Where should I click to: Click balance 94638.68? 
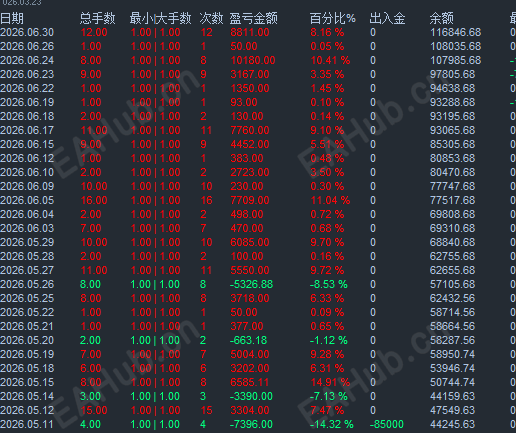click(452, 88)
